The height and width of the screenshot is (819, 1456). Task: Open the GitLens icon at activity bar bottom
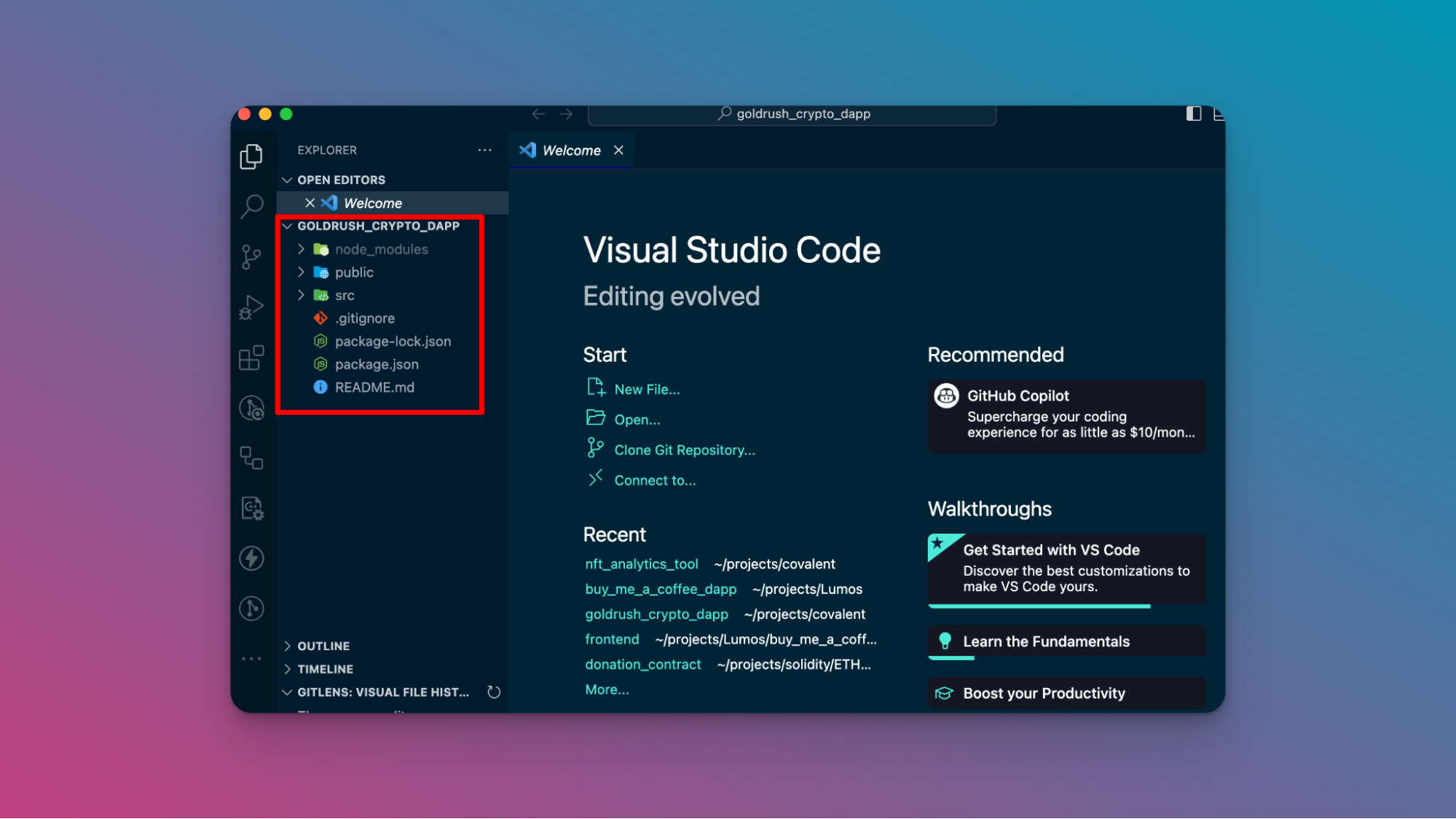251,609
